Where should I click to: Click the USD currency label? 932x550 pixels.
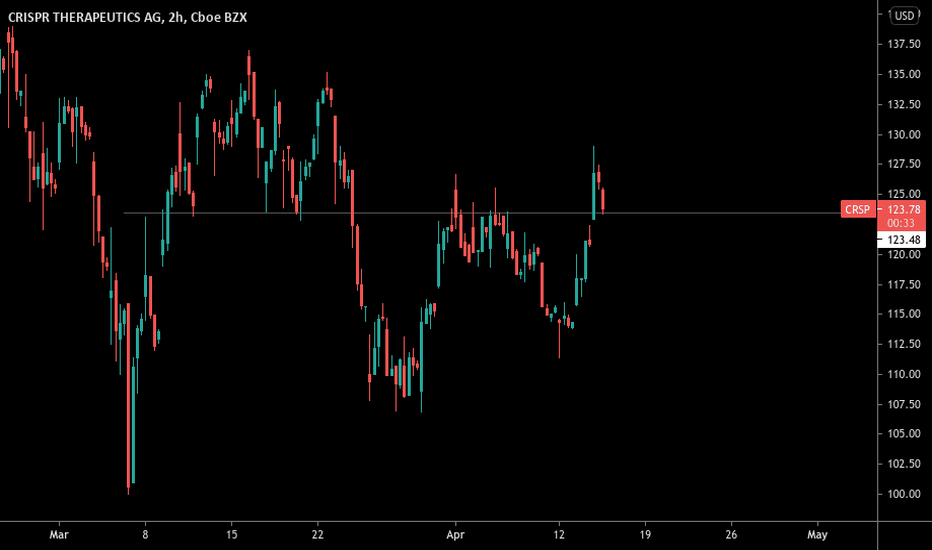[904, 15]
